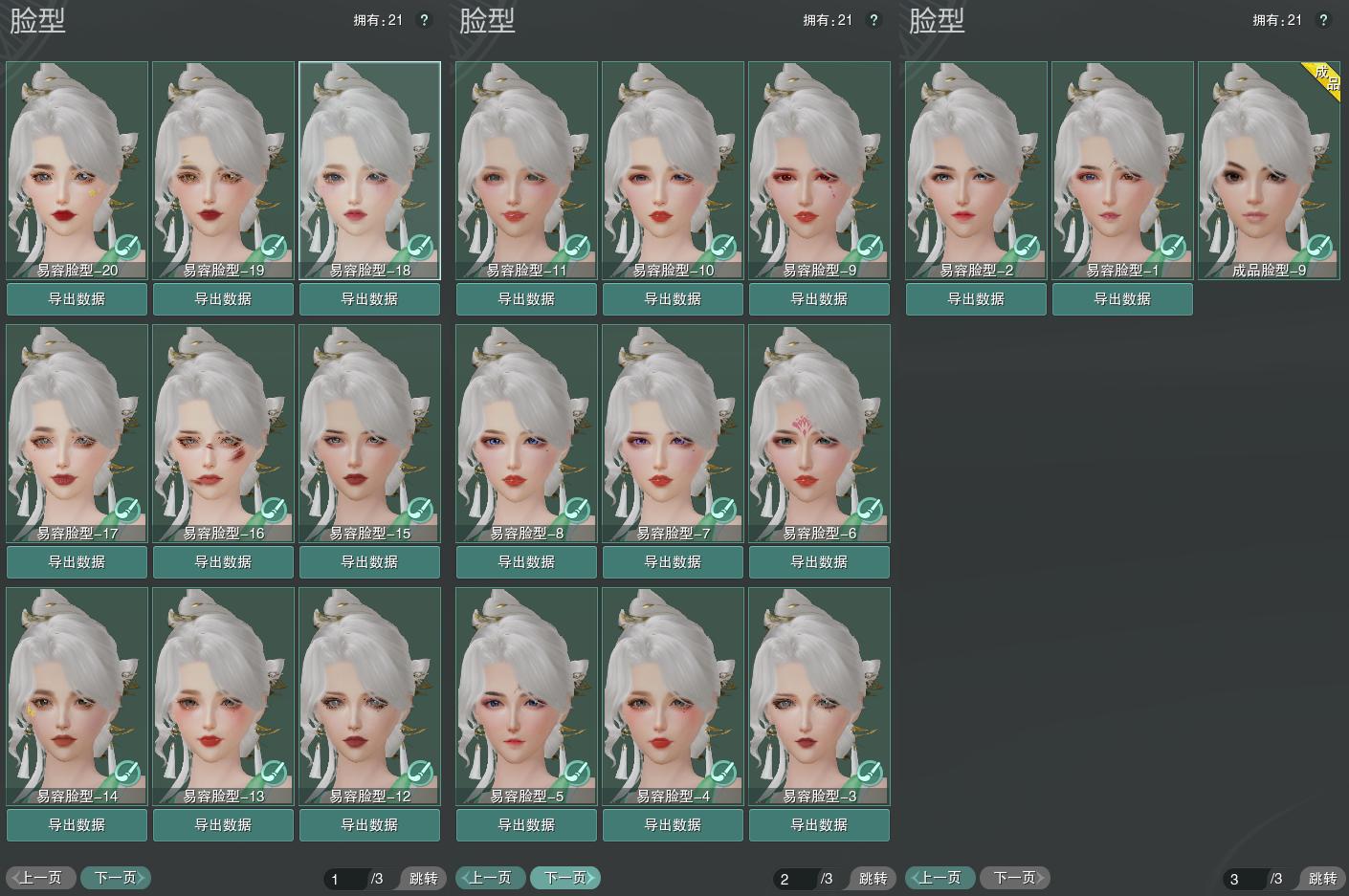Click the brush icon on 成品脸型-9
This screenshot has width=1349, height=896.
(1319, 248)
